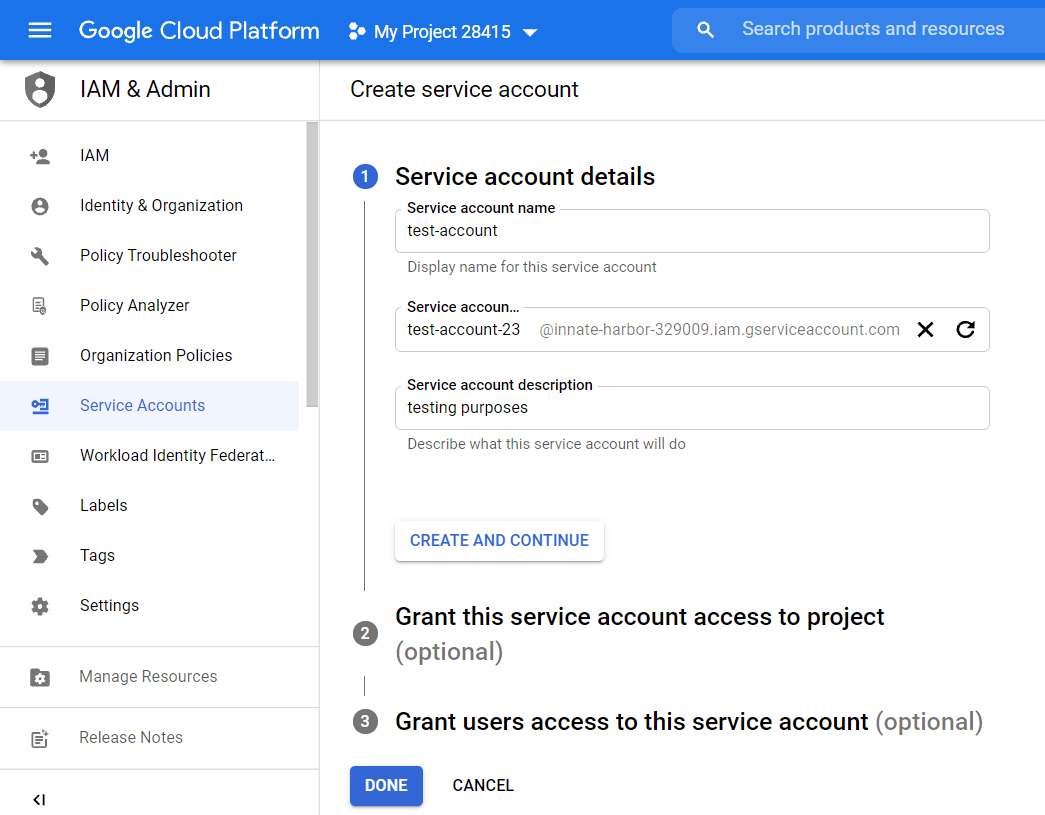Collapse the navigation sidebar
Screen dimensions: 1045x815
pos(38,799)
